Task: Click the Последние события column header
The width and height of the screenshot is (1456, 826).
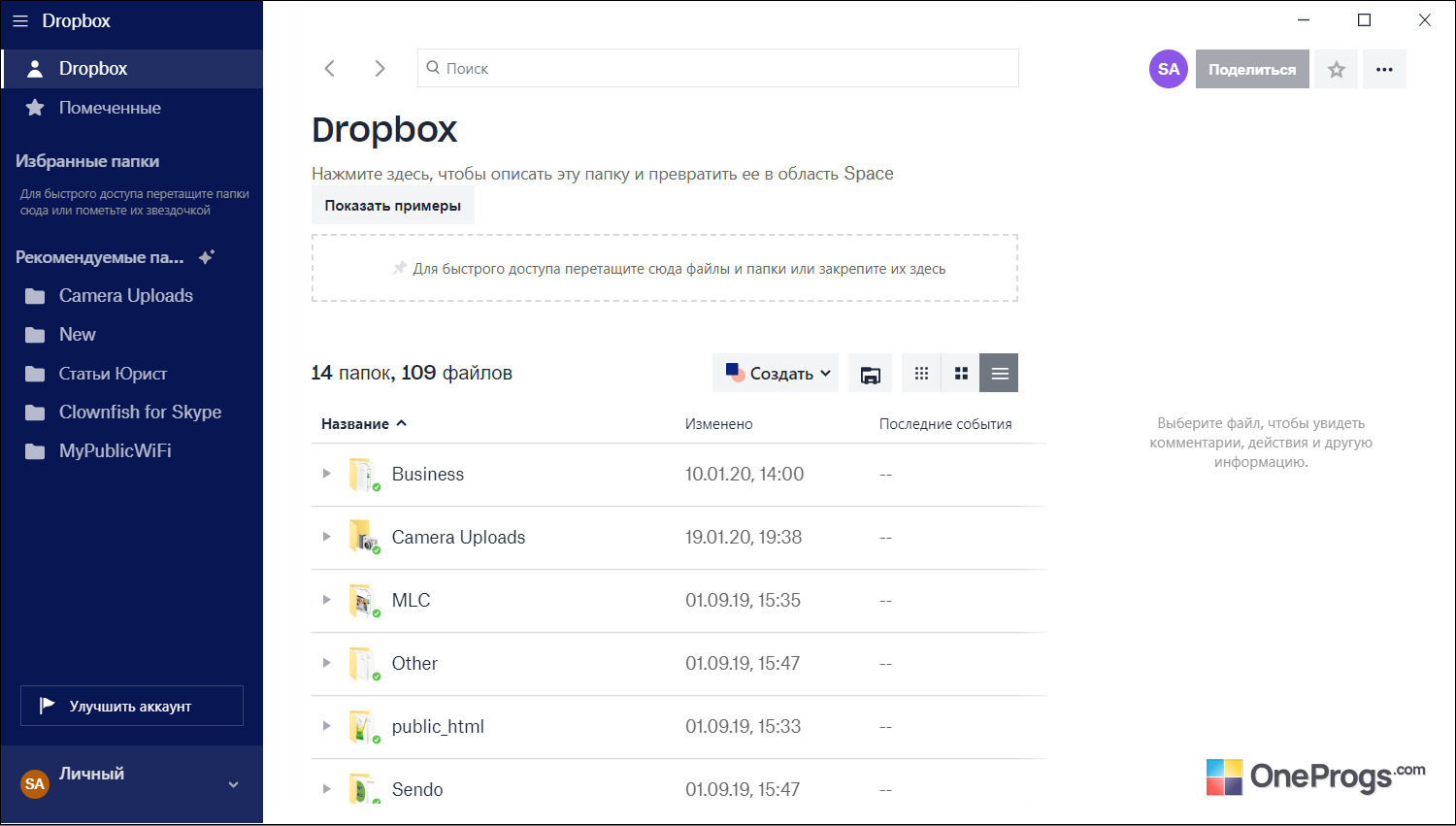Action: point(945,424)
